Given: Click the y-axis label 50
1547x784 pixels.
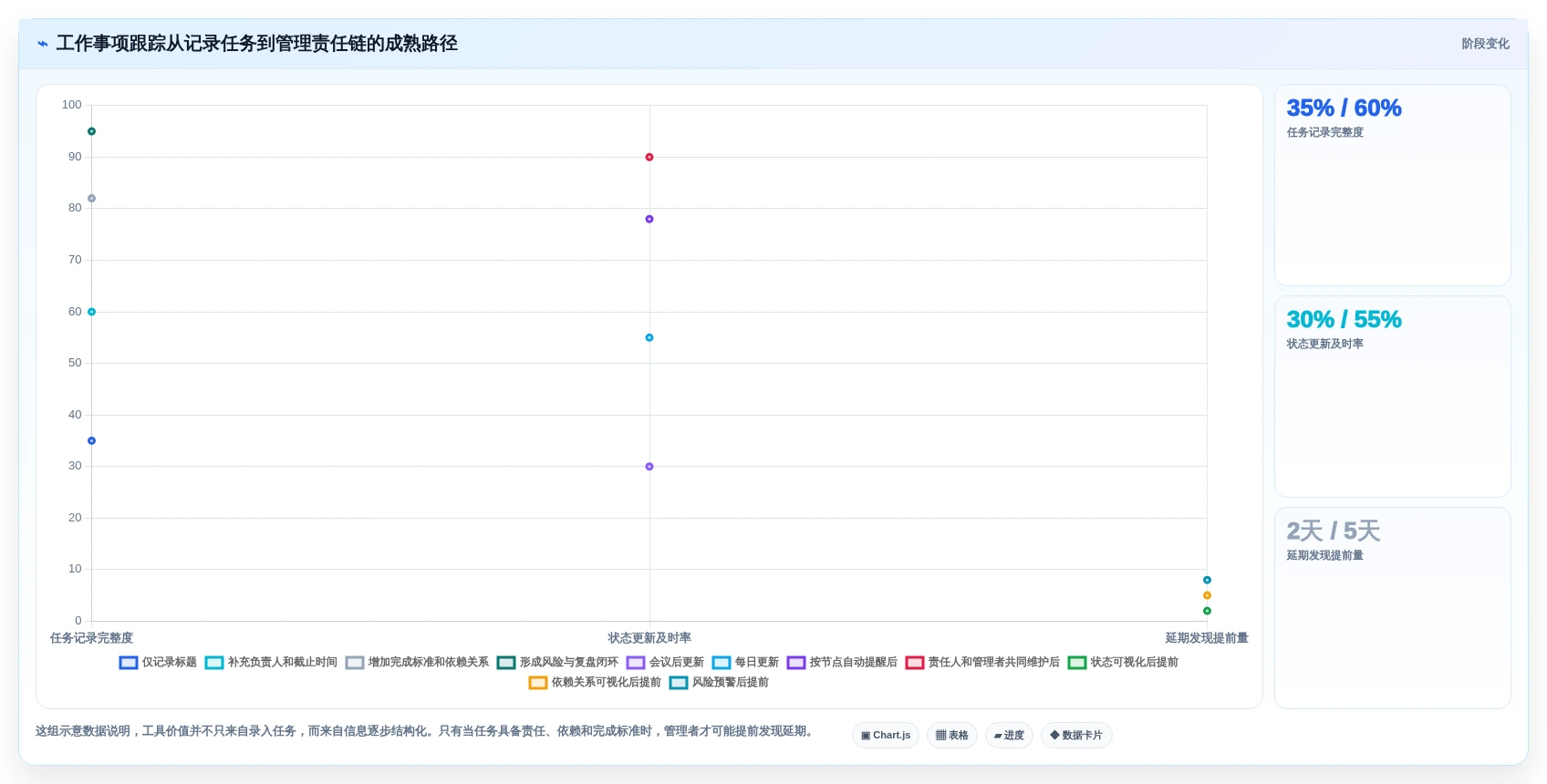Looking at the screenshot, I should [x=75, y=363].
